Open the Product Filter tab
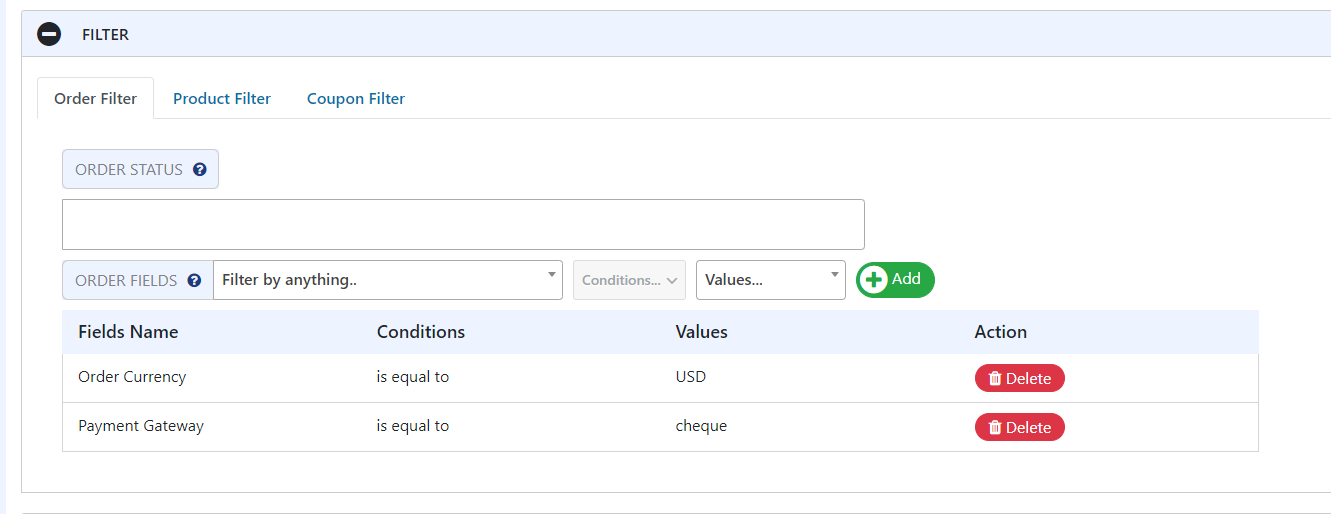This screenshot has width=1331, height=514. click(x=222, y=99)
